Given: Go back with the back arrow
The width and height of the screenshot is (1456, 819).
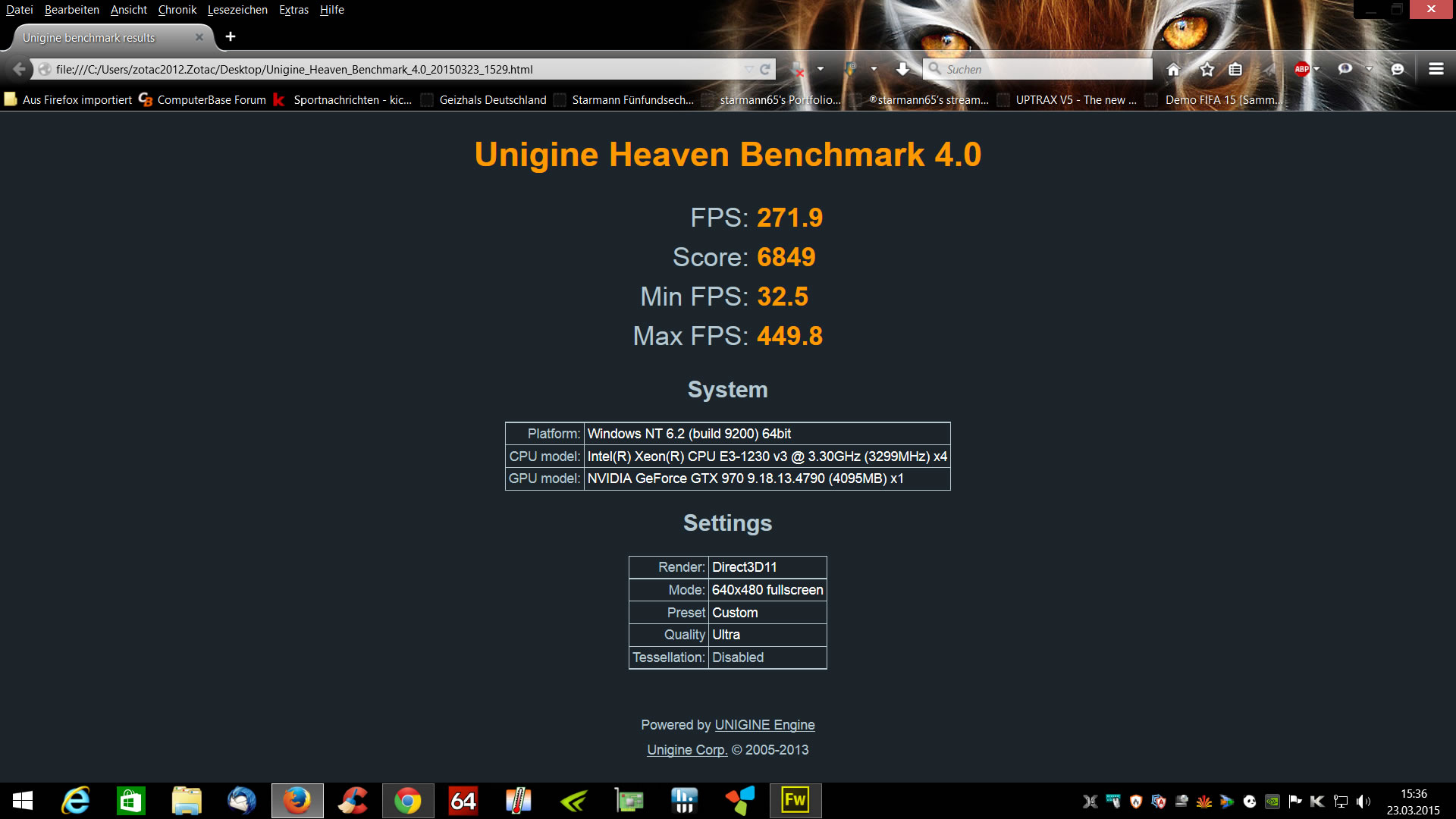Looking at the screenshot, I should coord(19,69).
